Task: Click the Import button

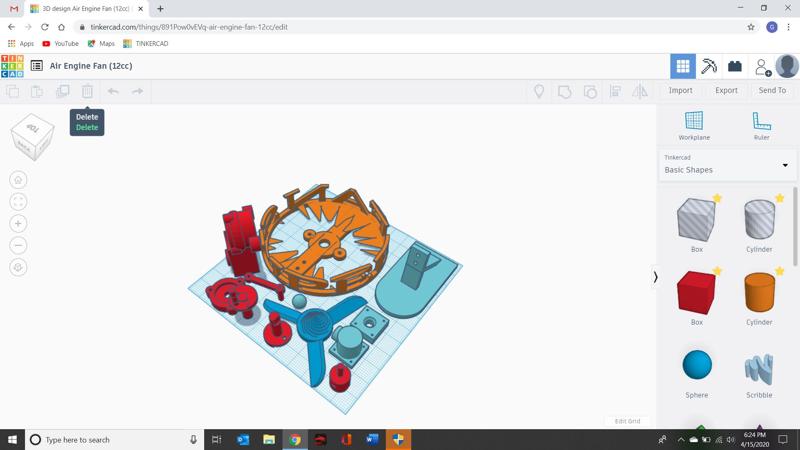Action: pos(681,90)
